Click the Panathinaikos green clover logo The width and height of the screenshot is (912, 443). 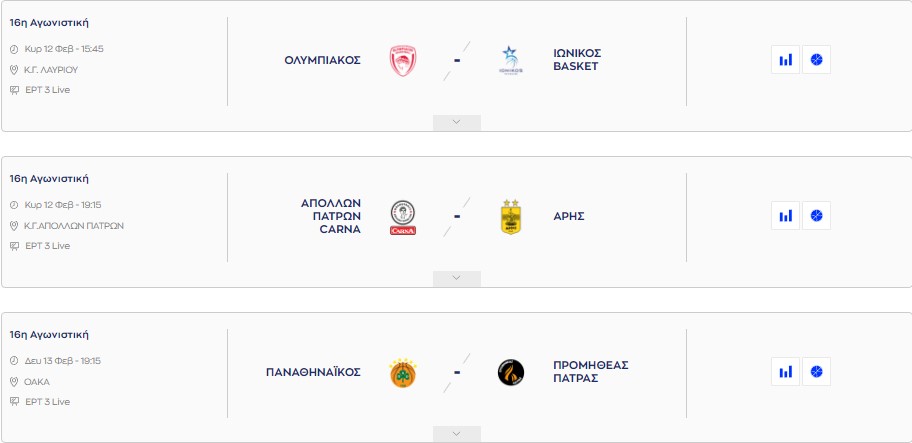coord(403,373)
